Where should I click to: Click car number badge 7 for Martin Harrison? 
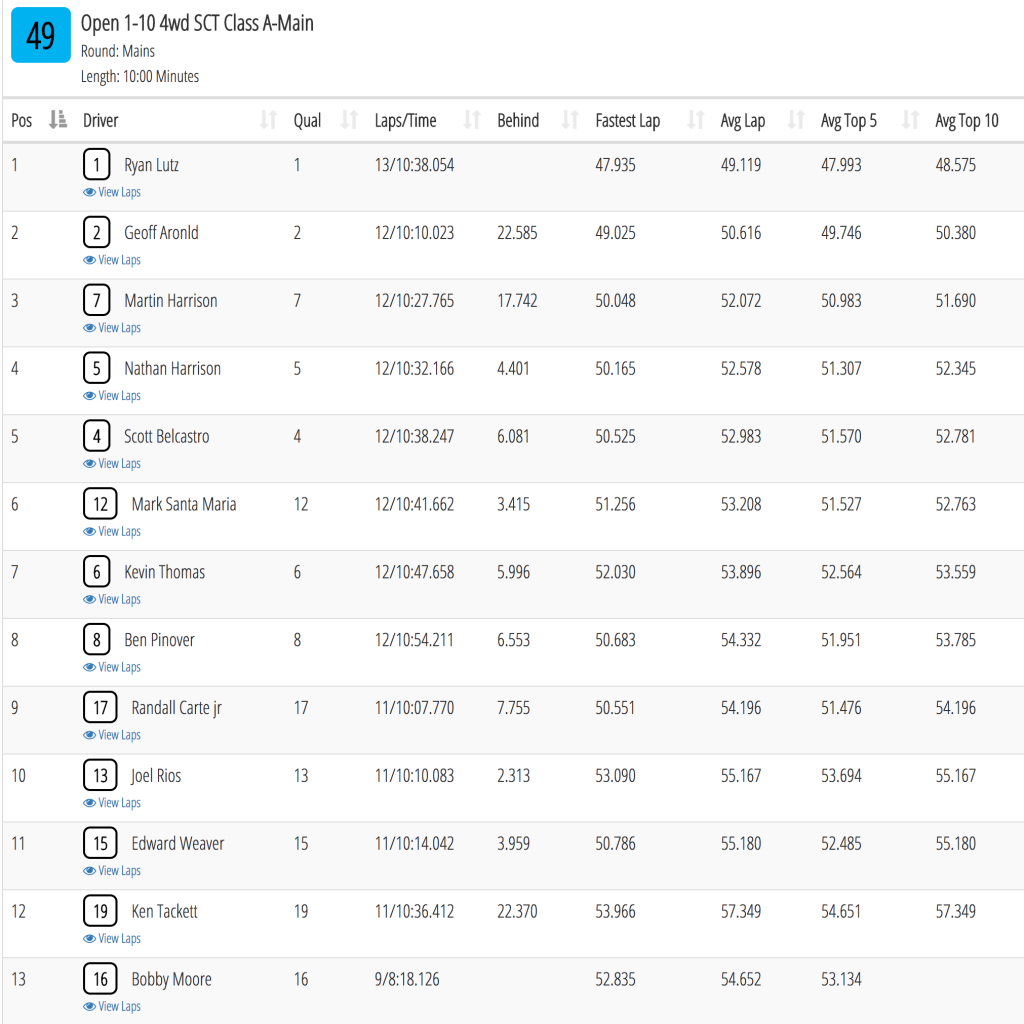coord(97,300)
